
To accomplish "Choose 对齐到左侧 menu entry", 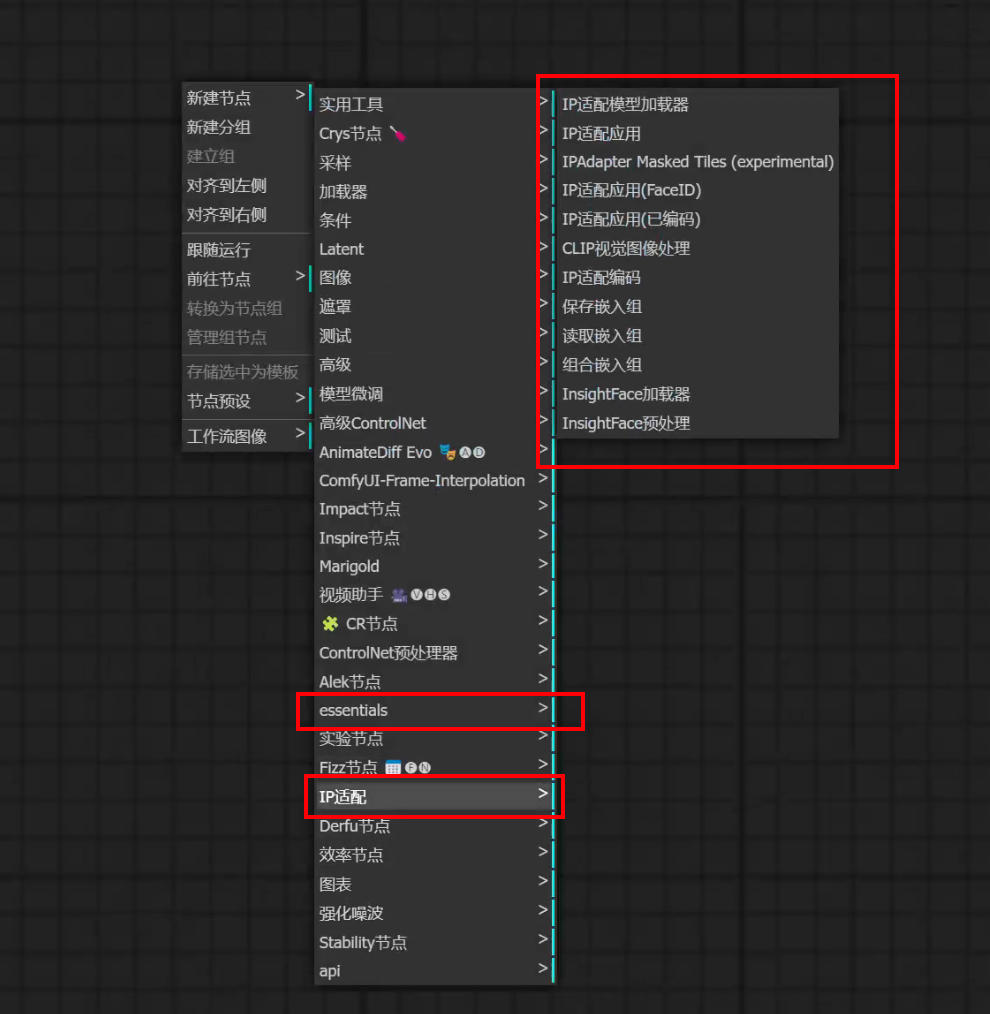I will 246,186.
